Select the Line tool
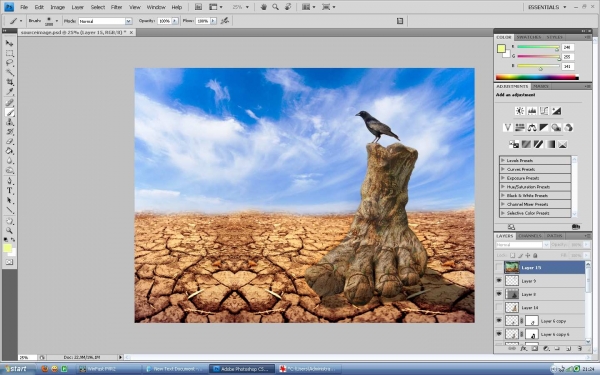The width and height of the screenshot is (600, 375). (x=9, y=210)
